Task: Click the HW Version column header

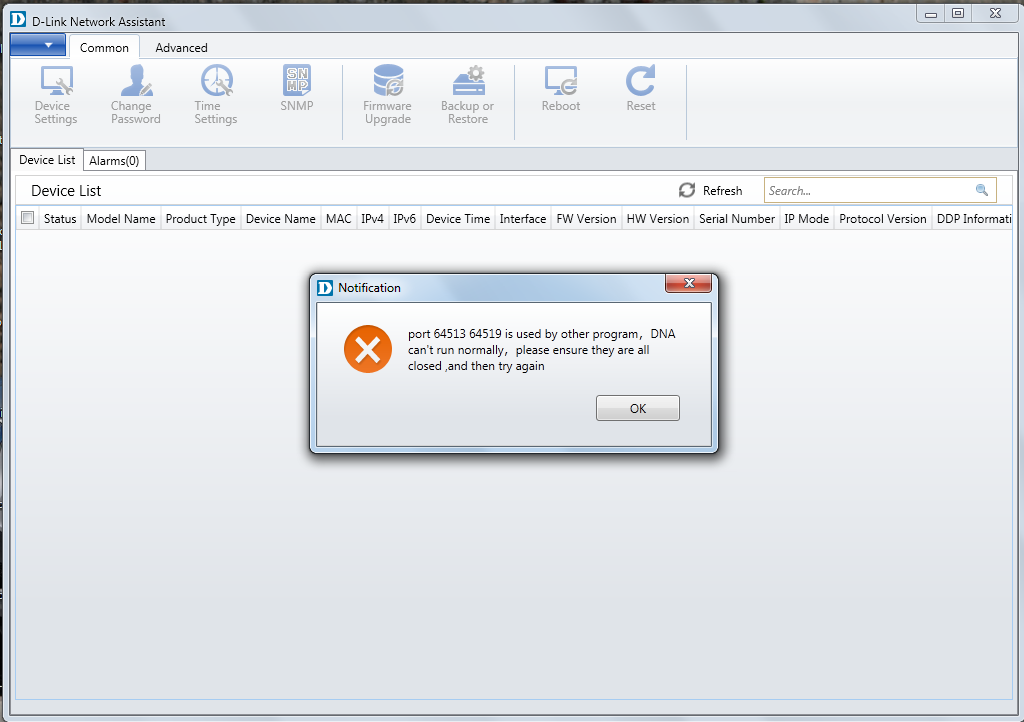Action: click(x=658, y=219)
